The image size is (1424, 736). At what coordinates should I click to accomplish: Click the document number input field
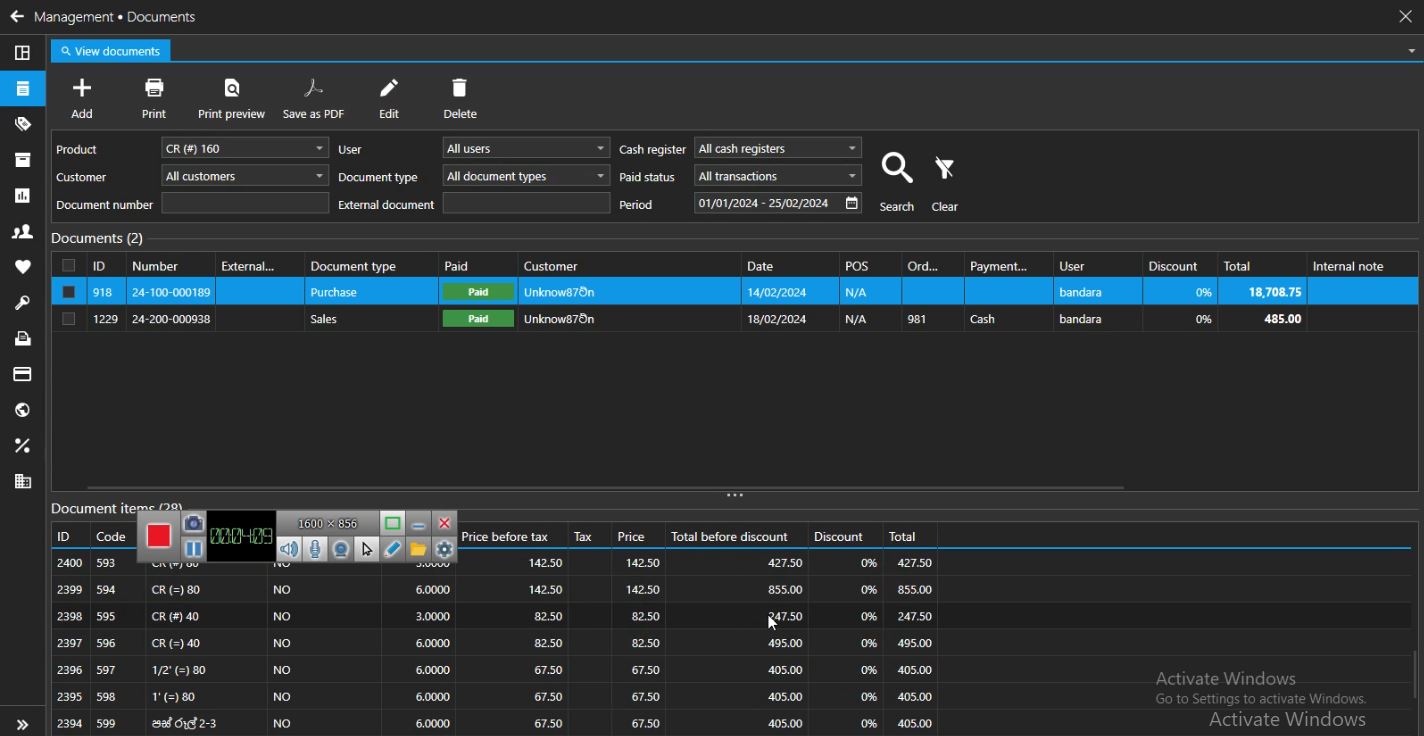(x=245, y=204)
